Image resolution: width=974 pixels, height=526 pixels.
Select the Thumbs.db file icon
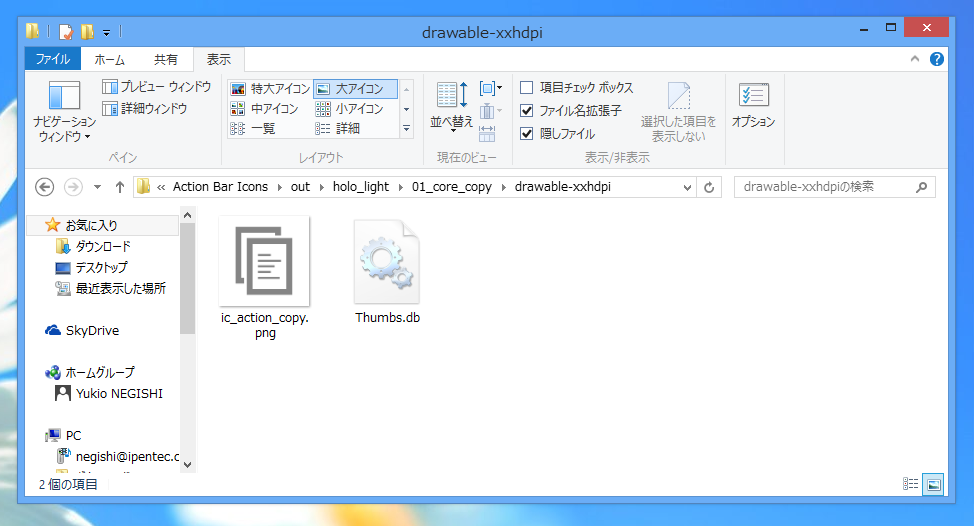pyautogui.click(x=387, y=261)
